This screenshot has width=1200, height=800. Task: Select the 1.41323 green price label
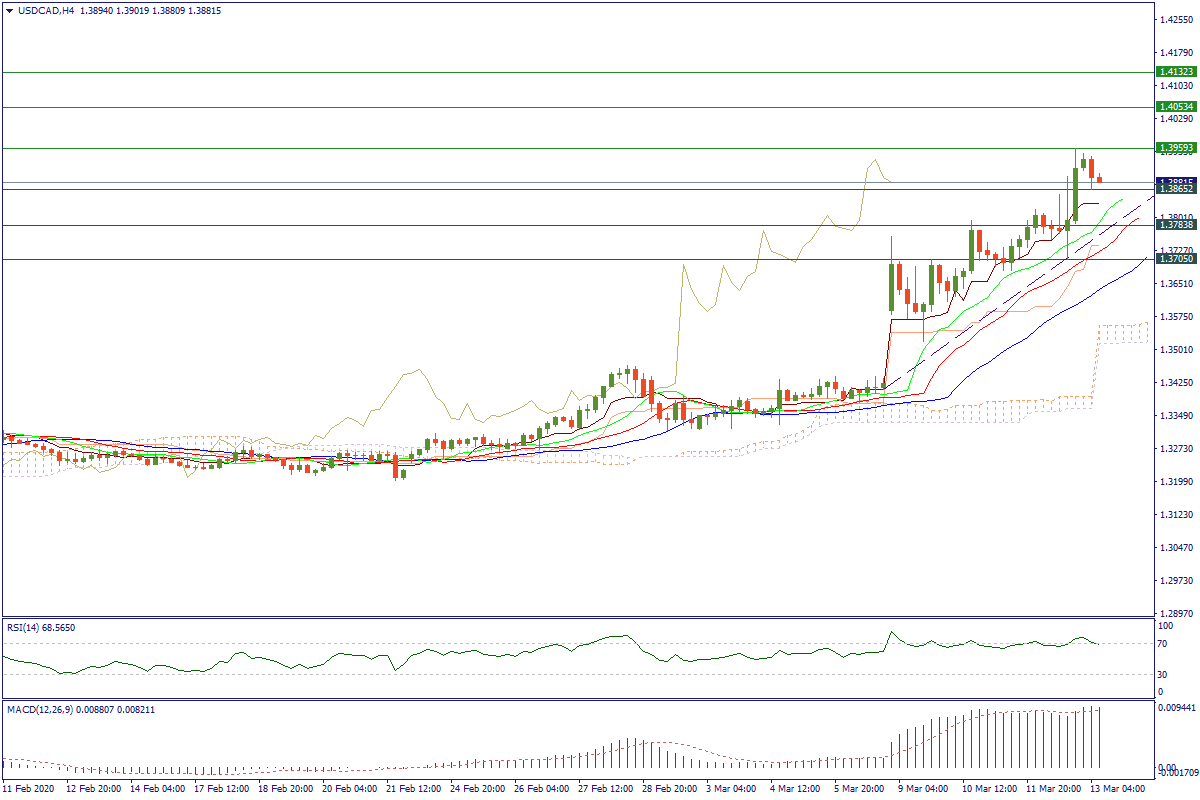coord(1175,72)
